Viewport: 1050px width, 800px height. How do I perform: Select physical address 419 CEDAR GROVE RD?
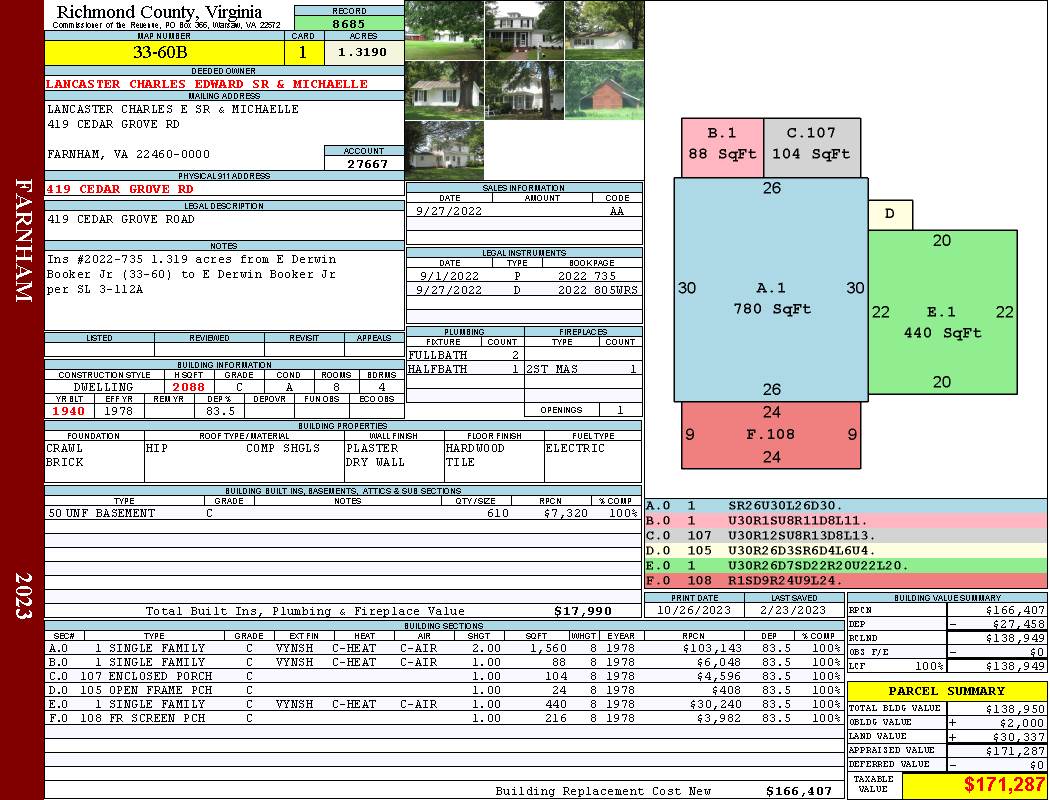(119, 189)
